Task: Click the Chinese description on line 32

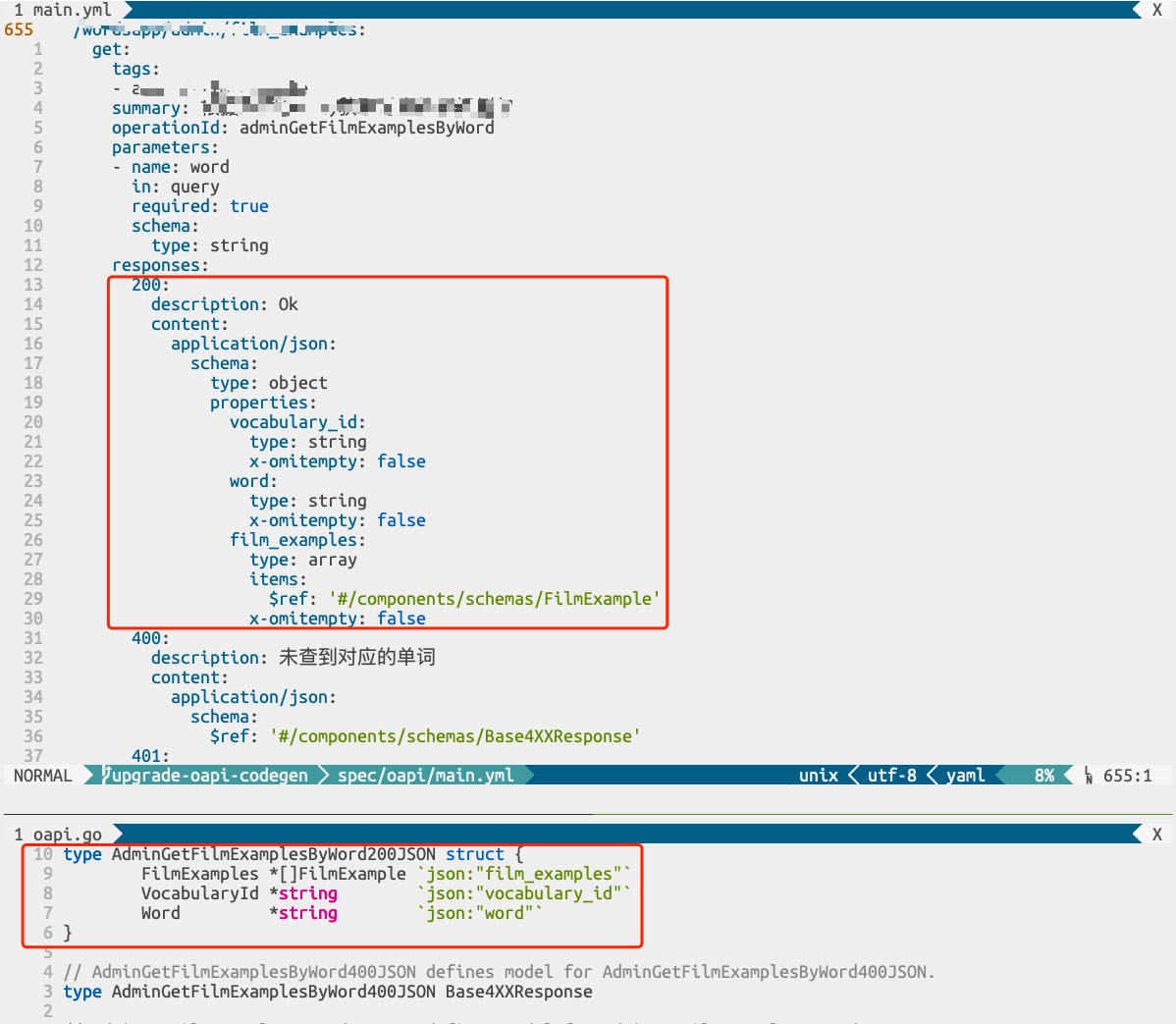Action: point(357,657)
